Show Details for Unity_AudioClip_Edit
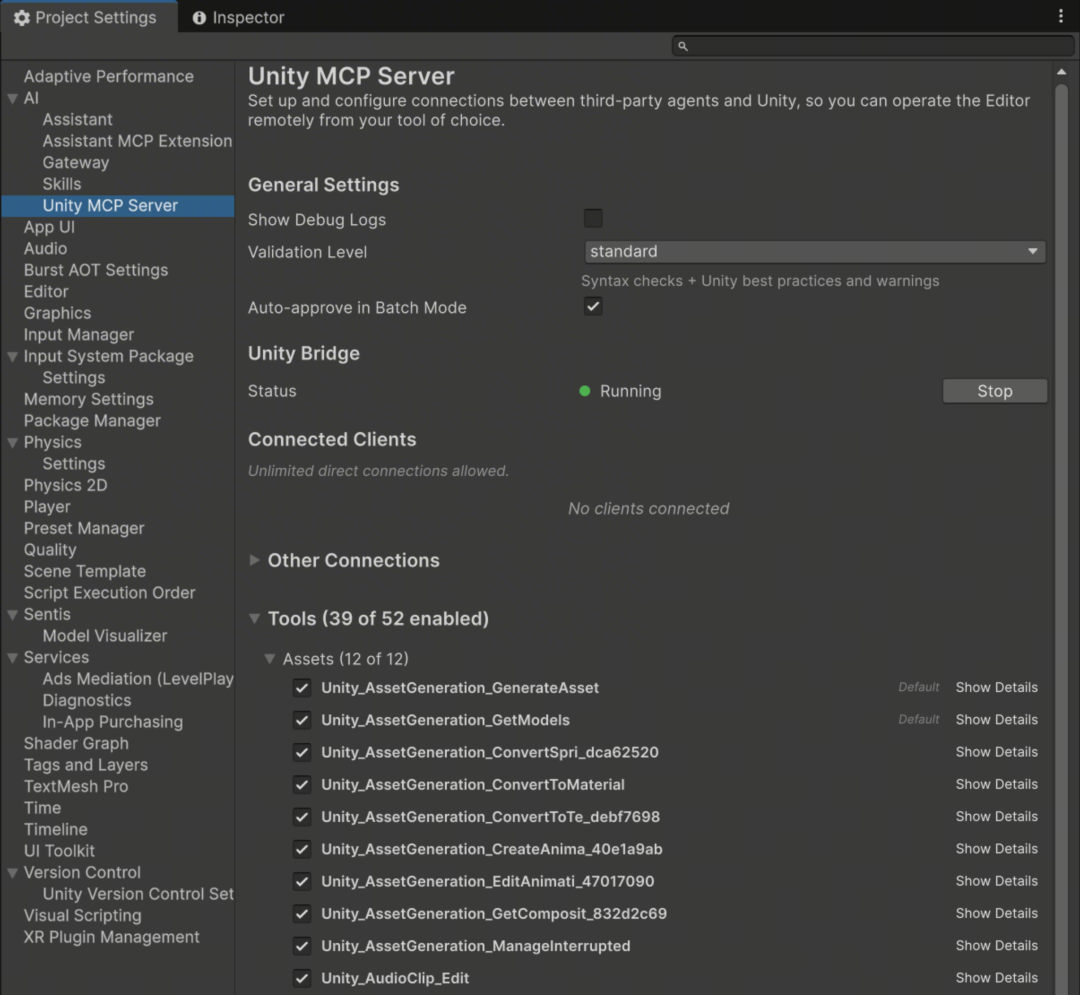Screen dimensions: 1080x995 pos(997,978)
